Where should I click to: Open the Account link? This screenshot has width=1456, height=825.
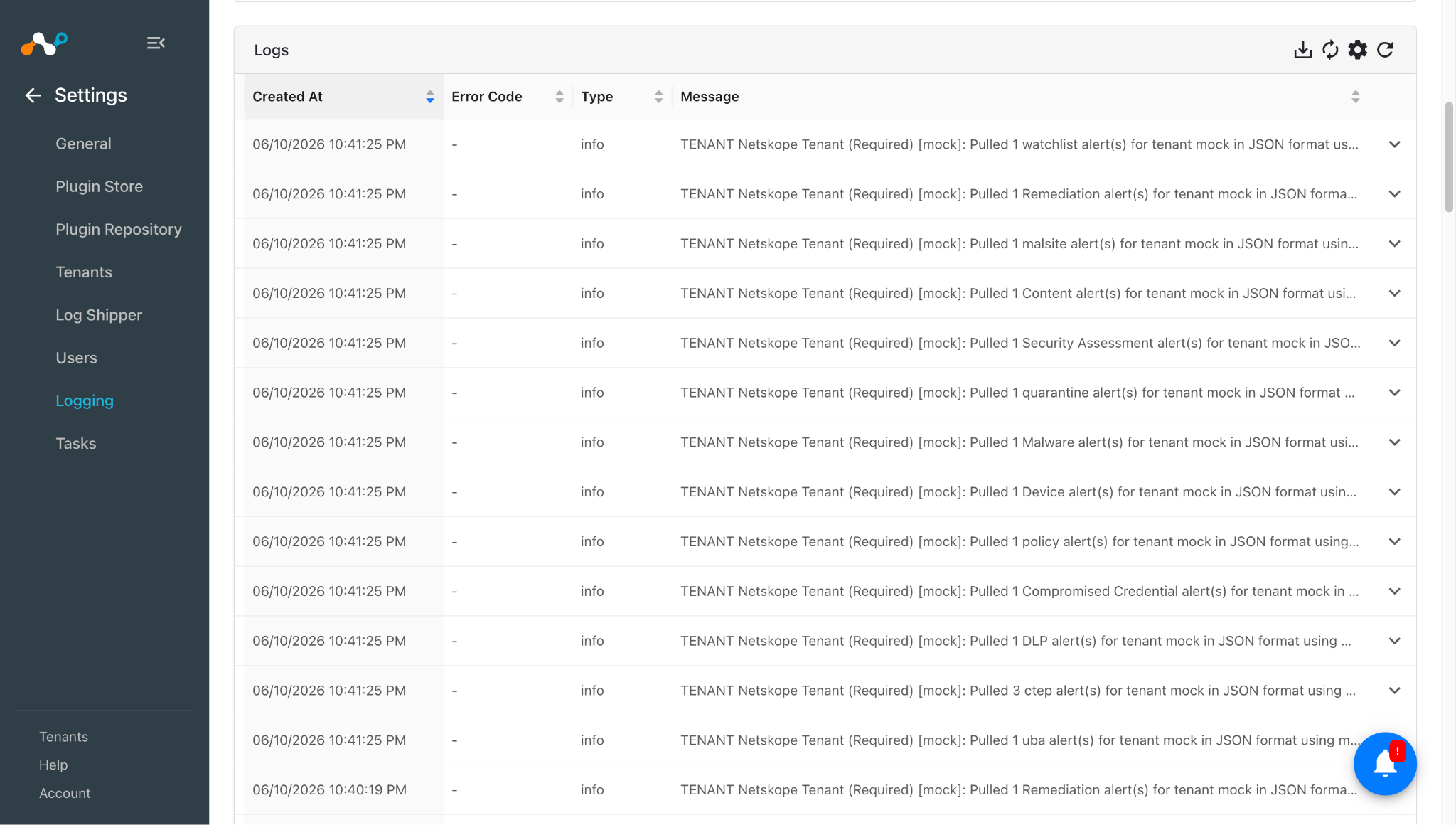(65, 793)
